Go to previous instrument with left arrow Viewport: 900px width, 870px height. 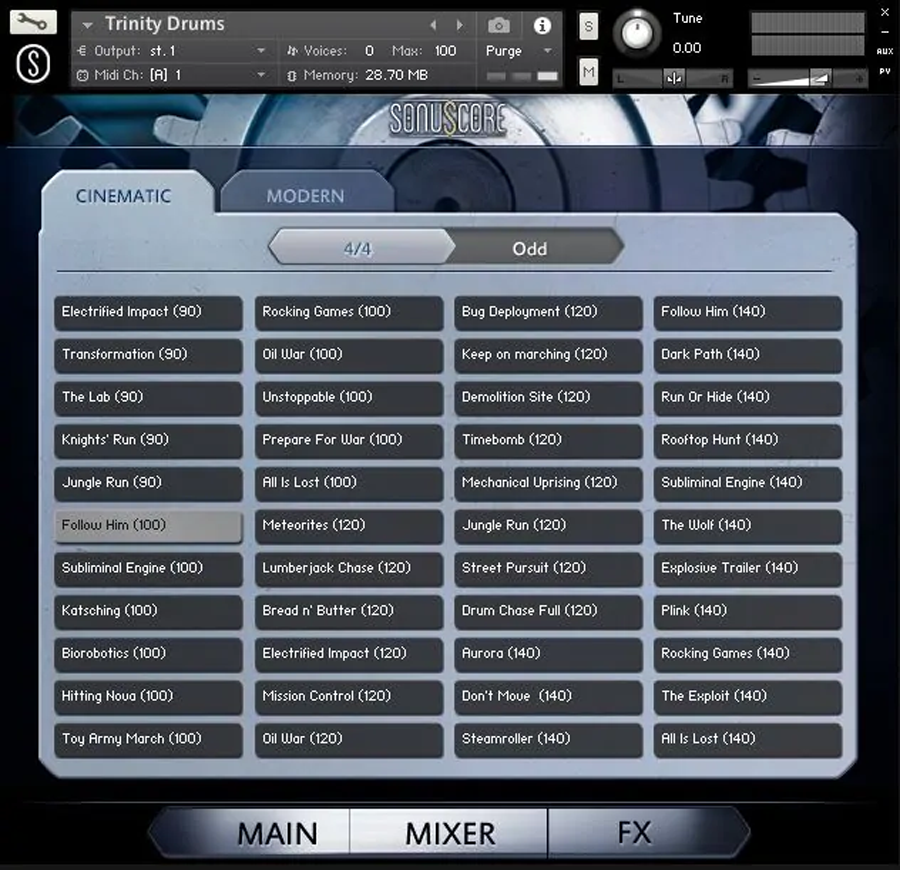pos(433,25)
